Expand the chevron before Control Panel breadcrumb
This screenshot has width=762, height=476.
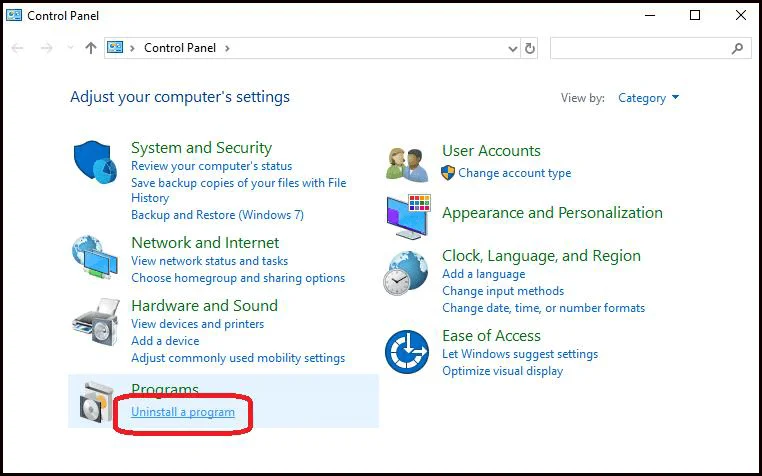click(x=132, y=48)
